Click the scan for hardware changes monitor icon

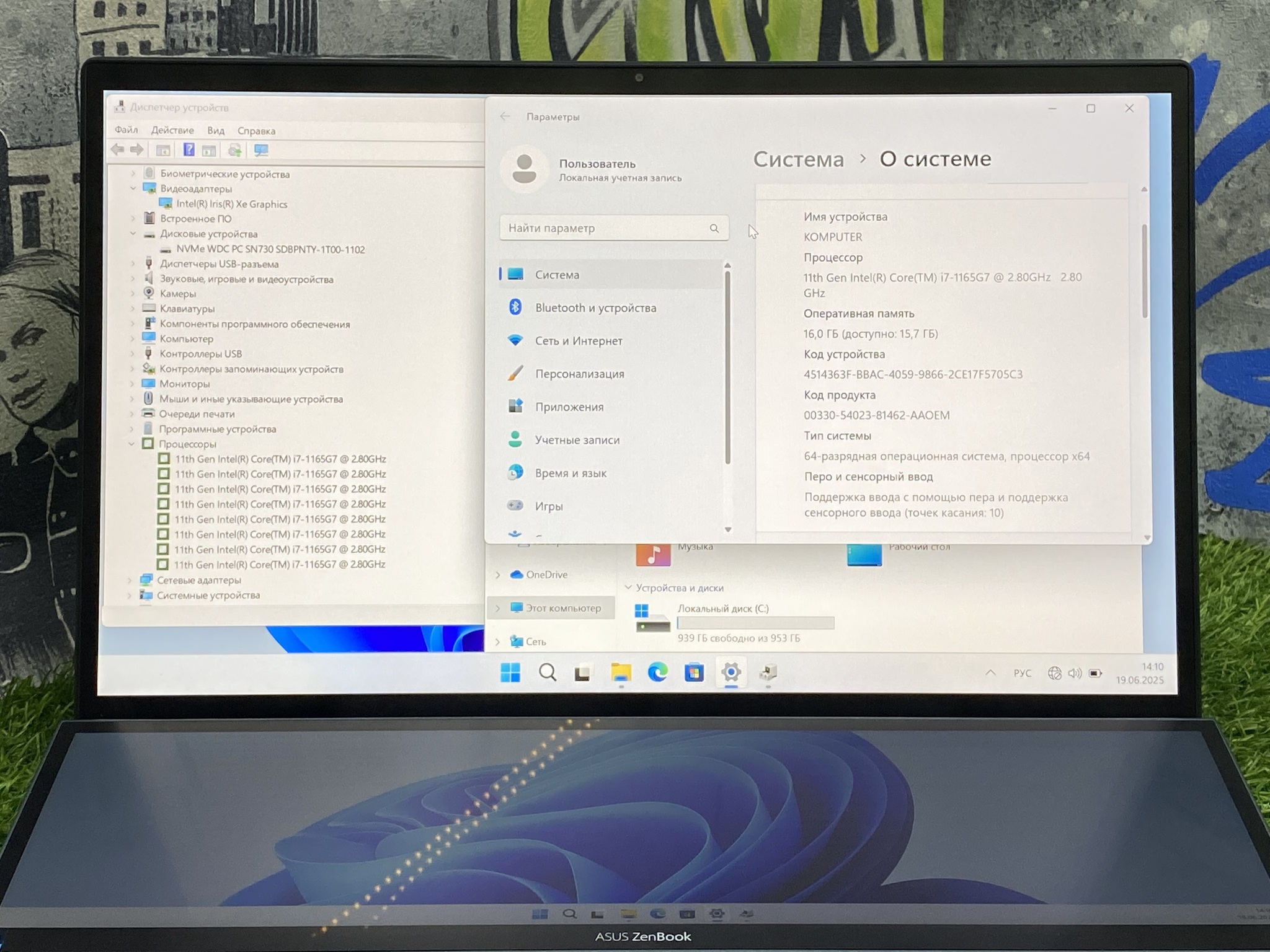(261, 150)
